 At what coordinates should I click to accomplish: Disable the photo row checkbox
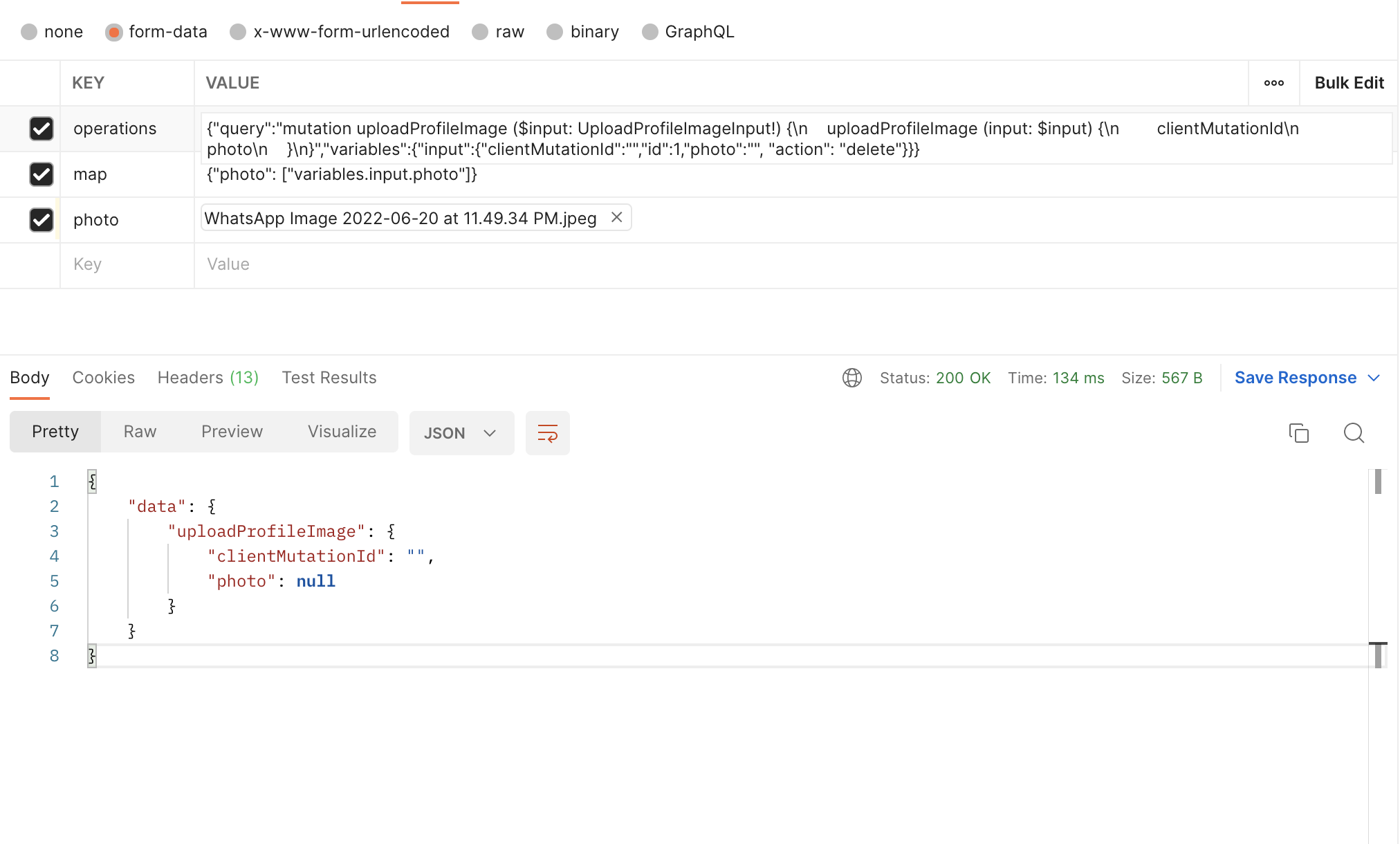click(x=42, y=220)
